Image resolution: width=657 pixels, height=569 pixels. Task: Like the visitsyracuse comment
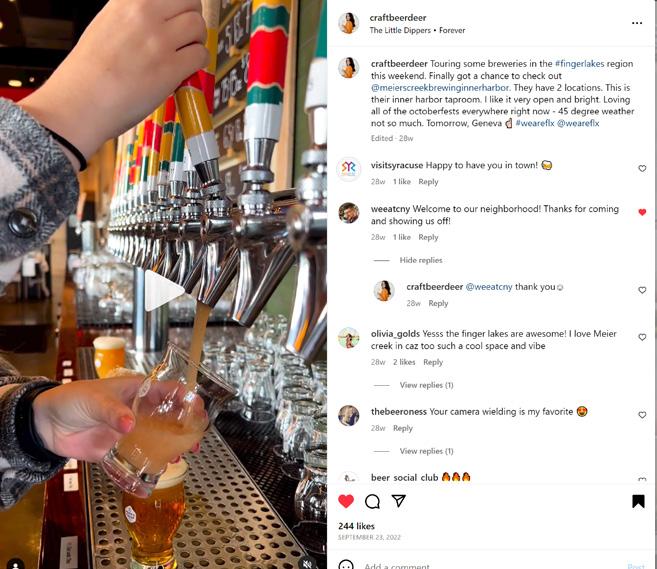point(642,168)
